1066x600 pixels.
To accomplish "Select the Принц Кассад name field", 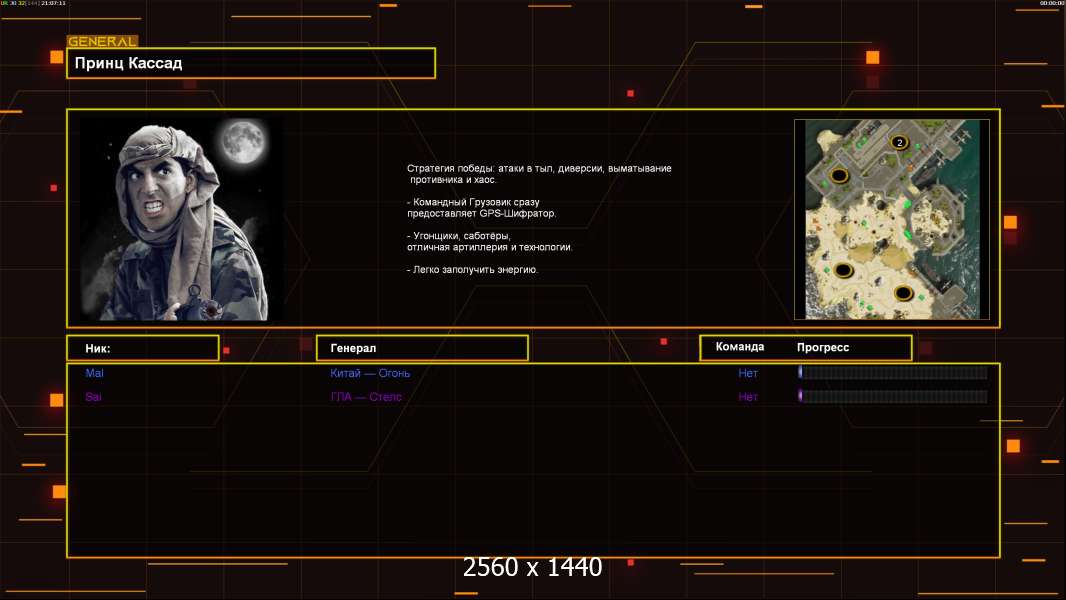I will (250, 63).
